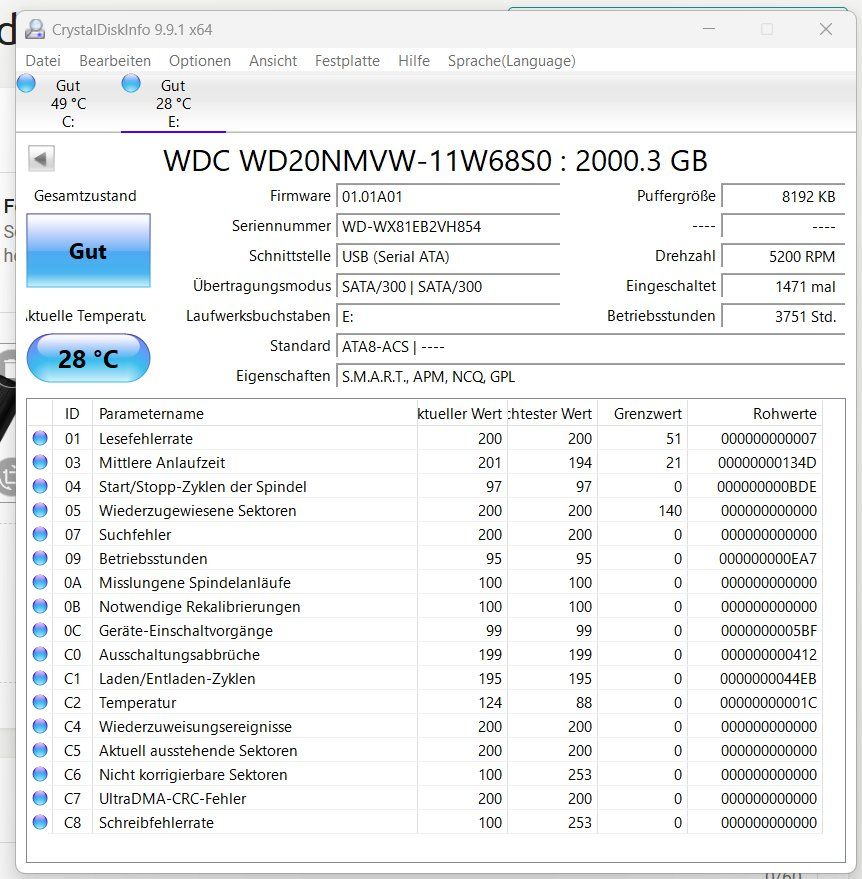Viewport: 862px width, 879px height.
Task: Click status orb for Misslungene Spindelanläufe
Action: click(x=40, y=582)
